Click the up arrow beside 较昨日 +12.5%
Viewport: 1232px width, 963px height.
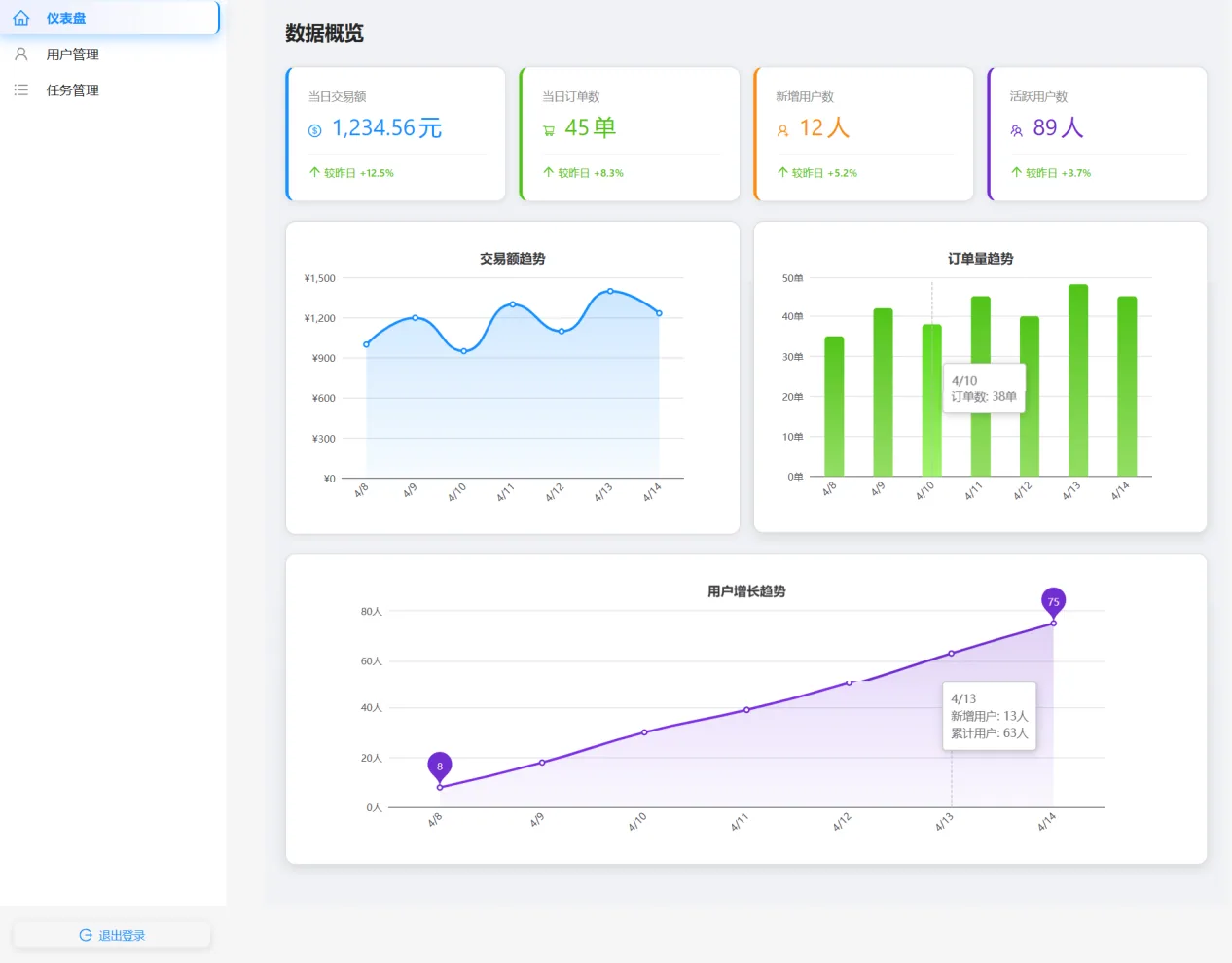314,172
